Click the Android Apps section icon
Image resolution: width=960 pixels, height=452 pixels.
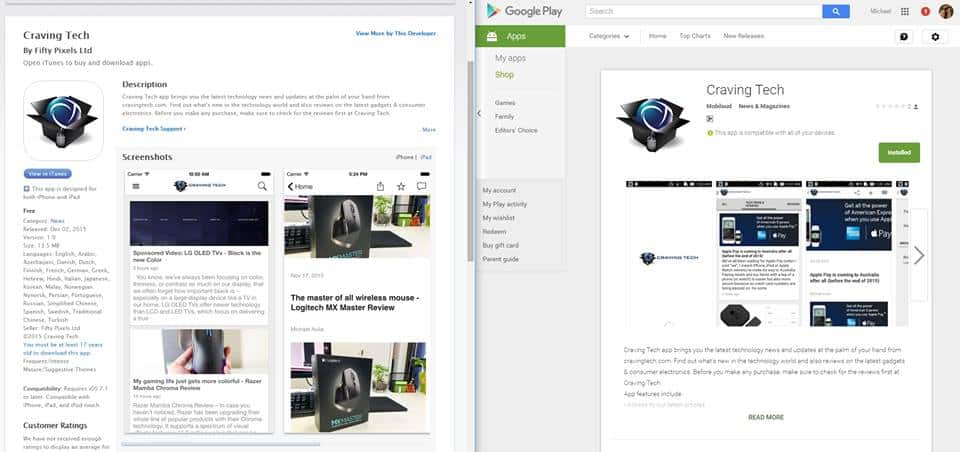point(491,37)
